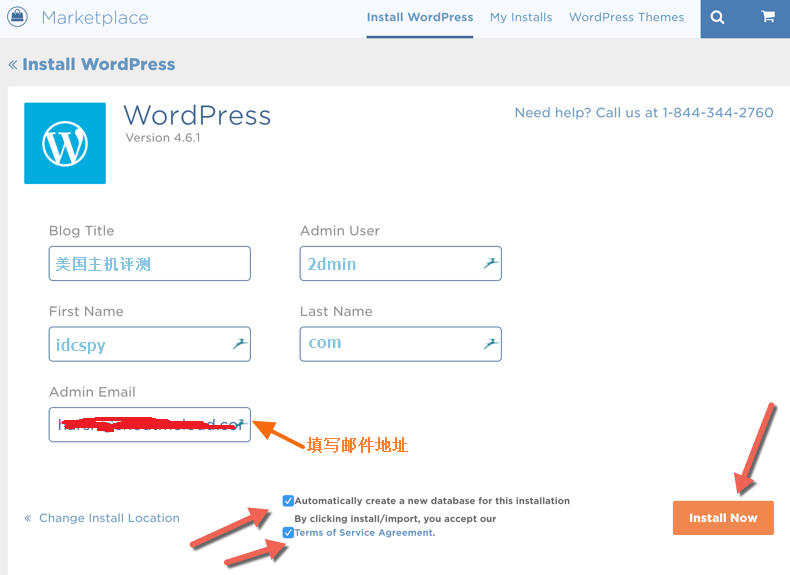
Task: Open the Terms of Service Agreement link
Action: pyautogui.click(x=364, y=533)
